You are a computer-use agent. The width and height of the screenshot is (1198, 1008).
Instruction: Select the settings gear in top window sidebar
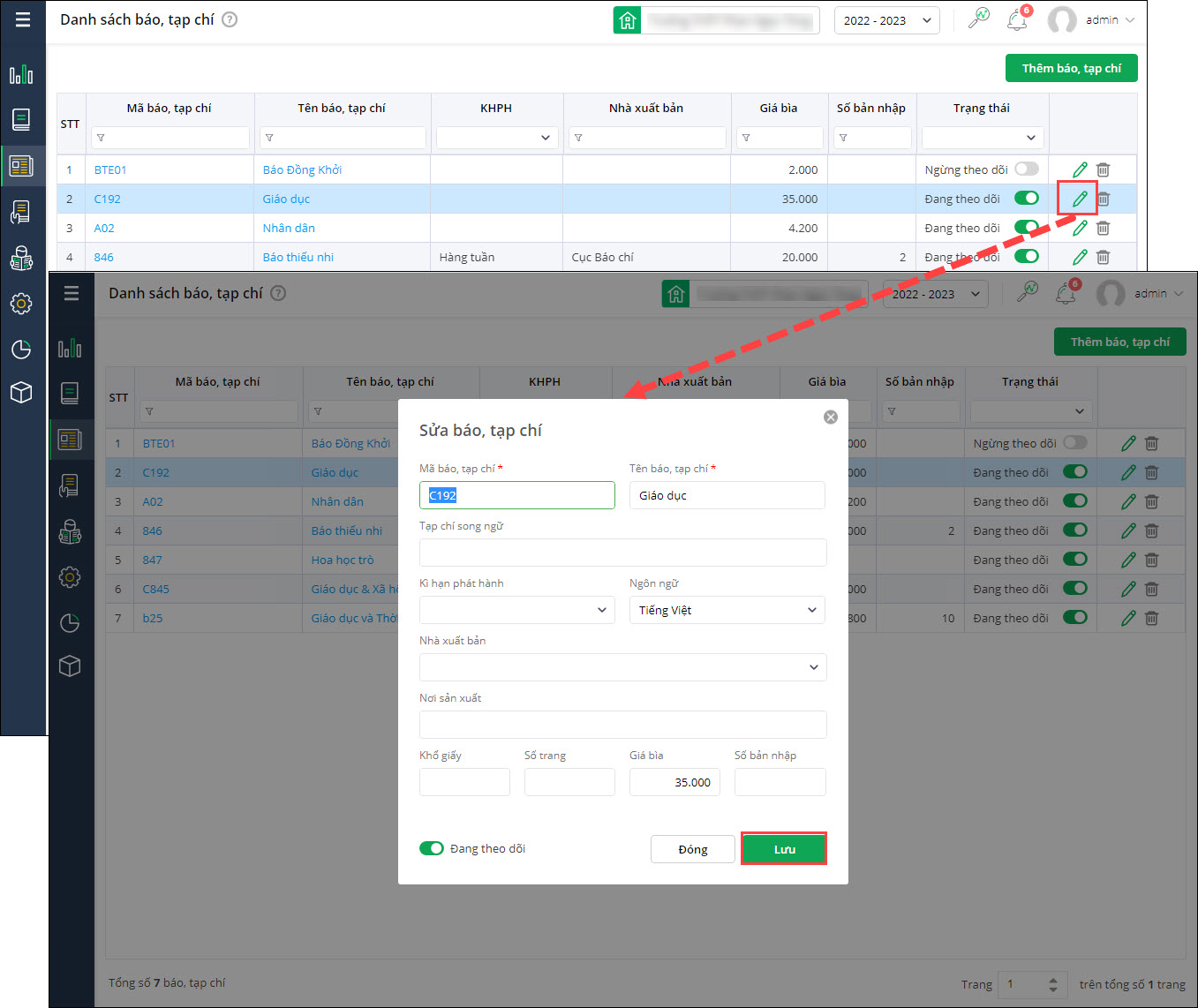coord(21,304)
